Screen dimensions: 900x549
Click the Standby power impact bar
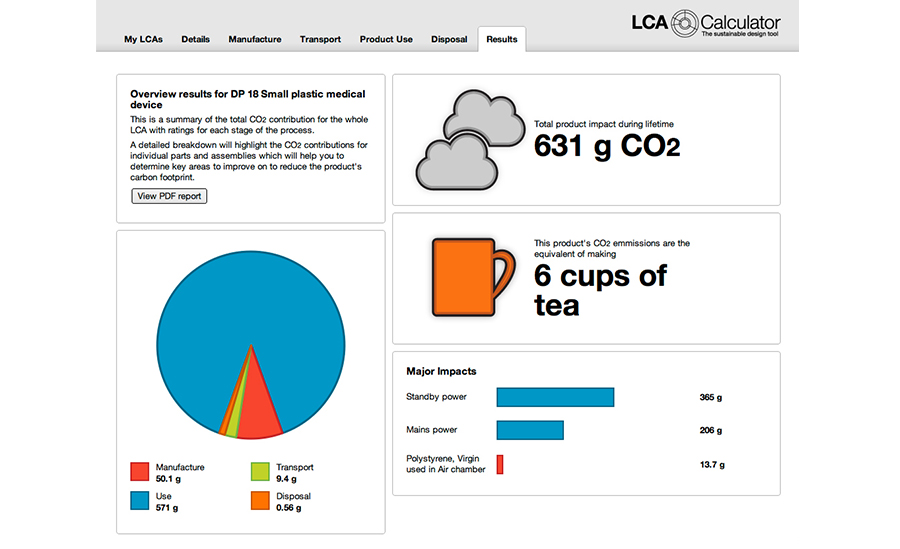pyautogui.click(x=555, y=397)
